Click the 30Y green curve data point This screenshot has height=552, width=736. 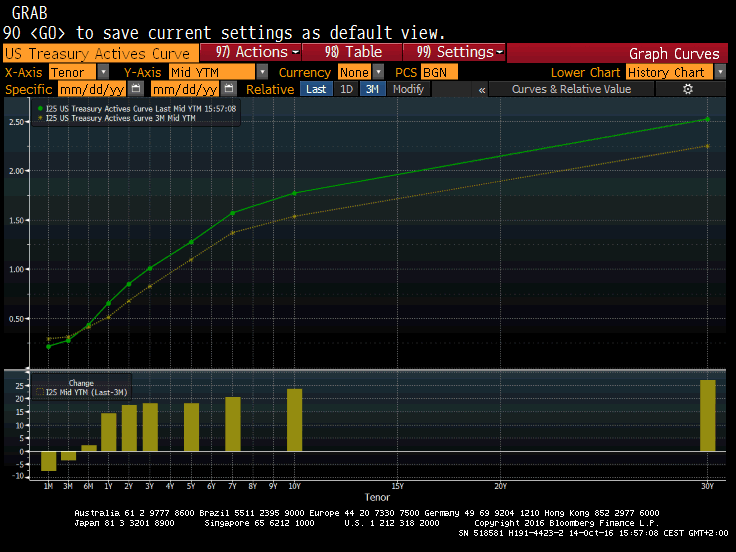tap(707, 119)
